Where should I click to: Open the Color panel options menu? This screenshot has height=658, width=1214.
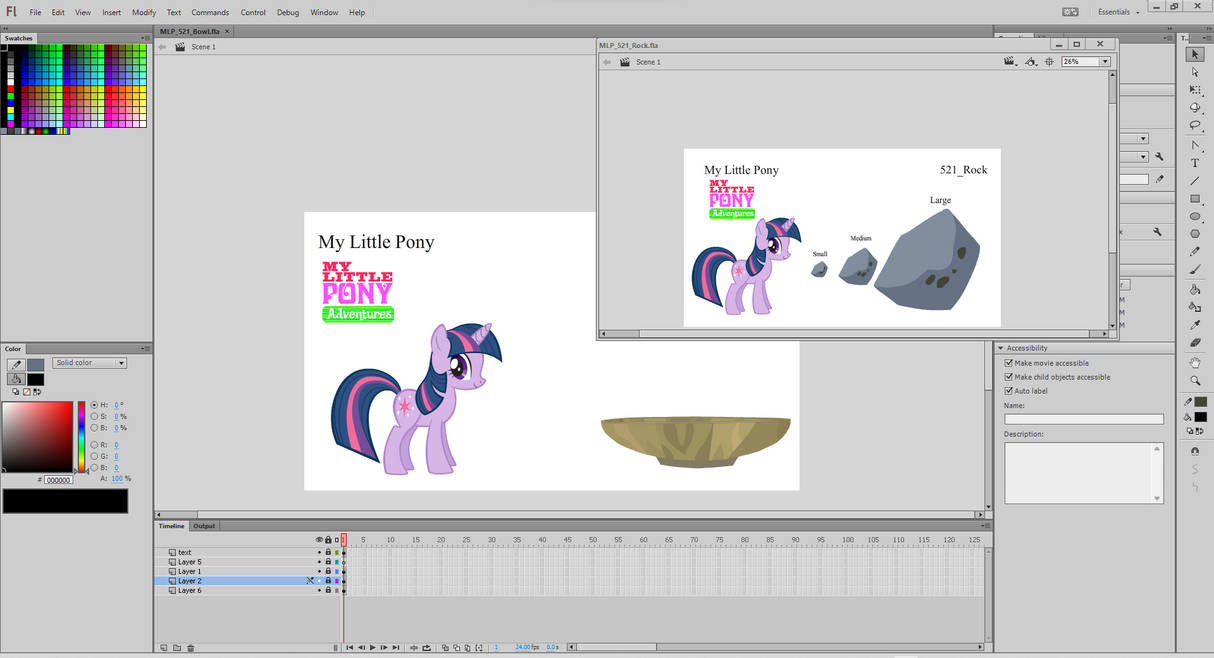146,349
